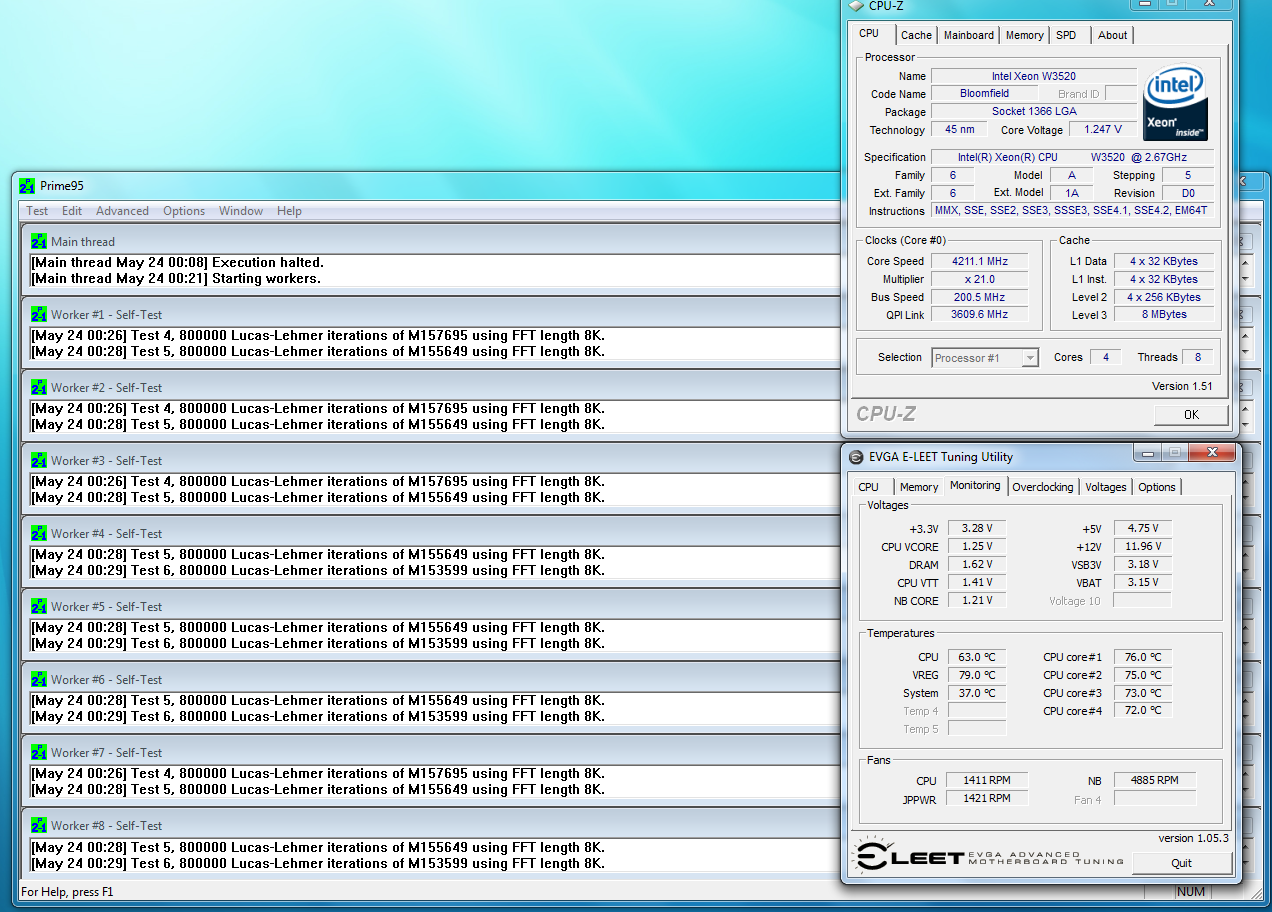Screen dimensions: 1272x912
Task: Click the Worker #1 window icon
Action: 39,314
